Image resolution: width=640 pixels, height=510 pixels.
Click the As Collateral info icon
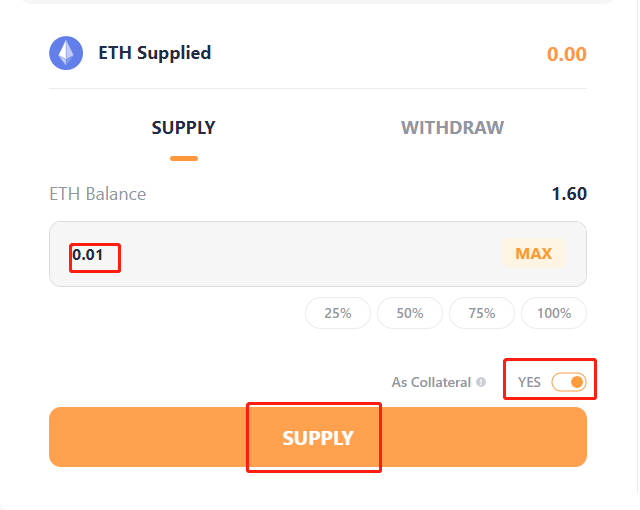pyautogui.click(x=481, y=382)
